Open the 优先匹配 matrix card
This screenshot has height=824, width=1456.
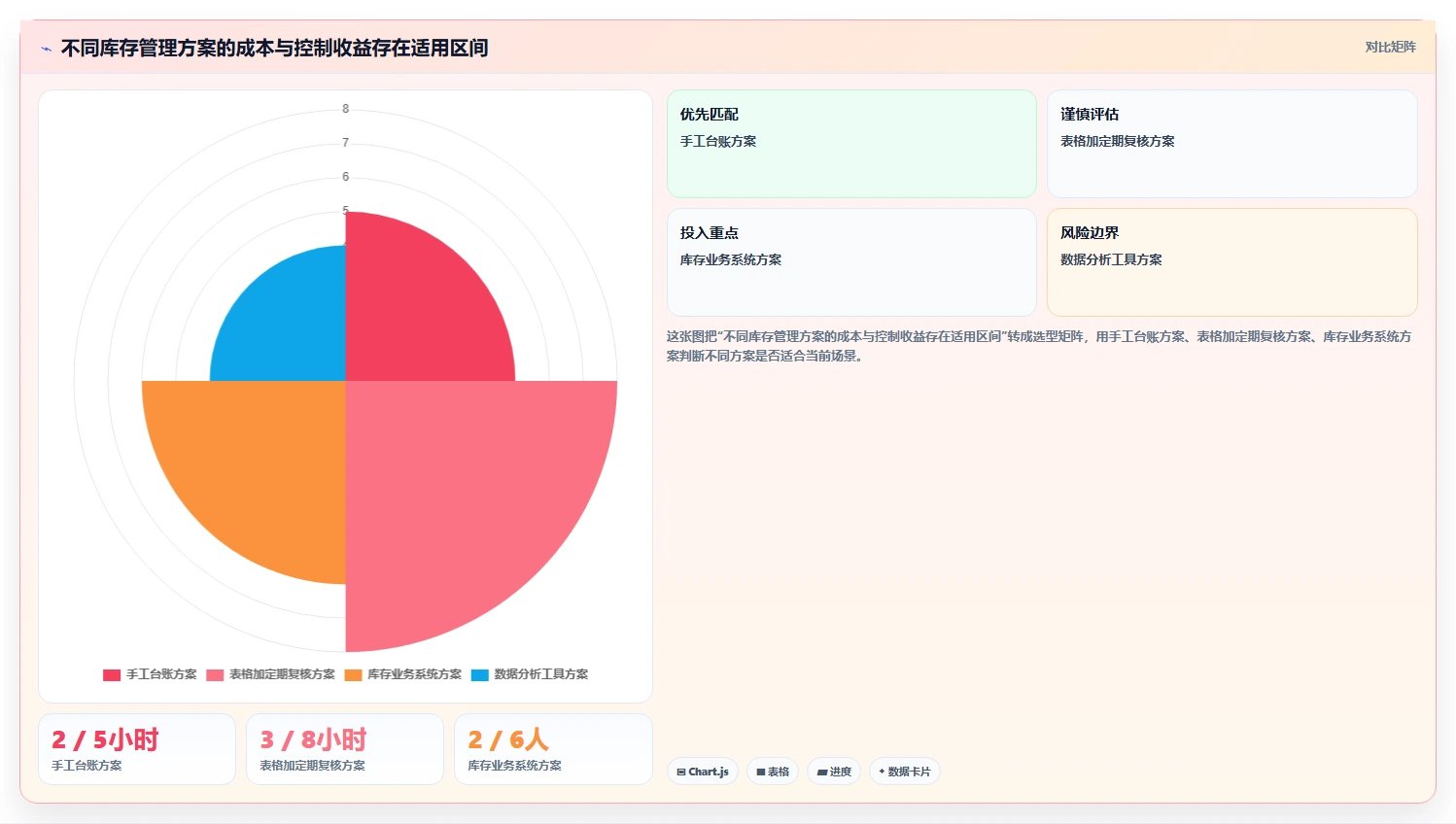click(x=851, y=144)
